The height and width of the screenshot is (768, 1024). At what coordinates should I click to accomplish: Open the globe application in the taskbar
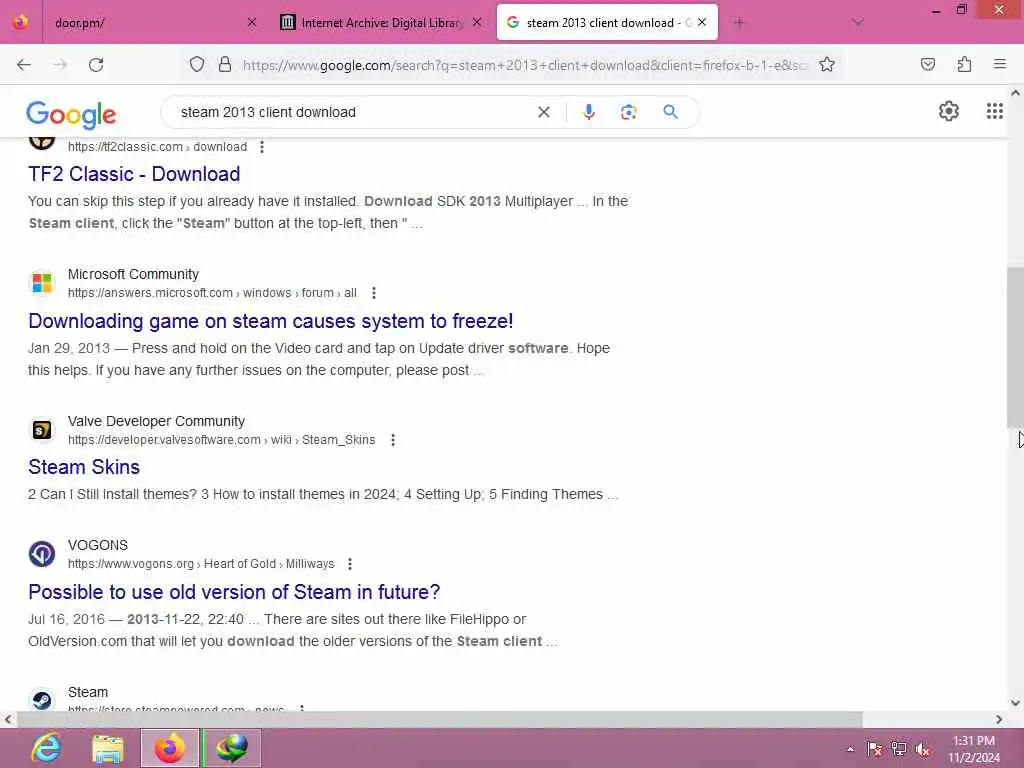[x=232, y=748]
